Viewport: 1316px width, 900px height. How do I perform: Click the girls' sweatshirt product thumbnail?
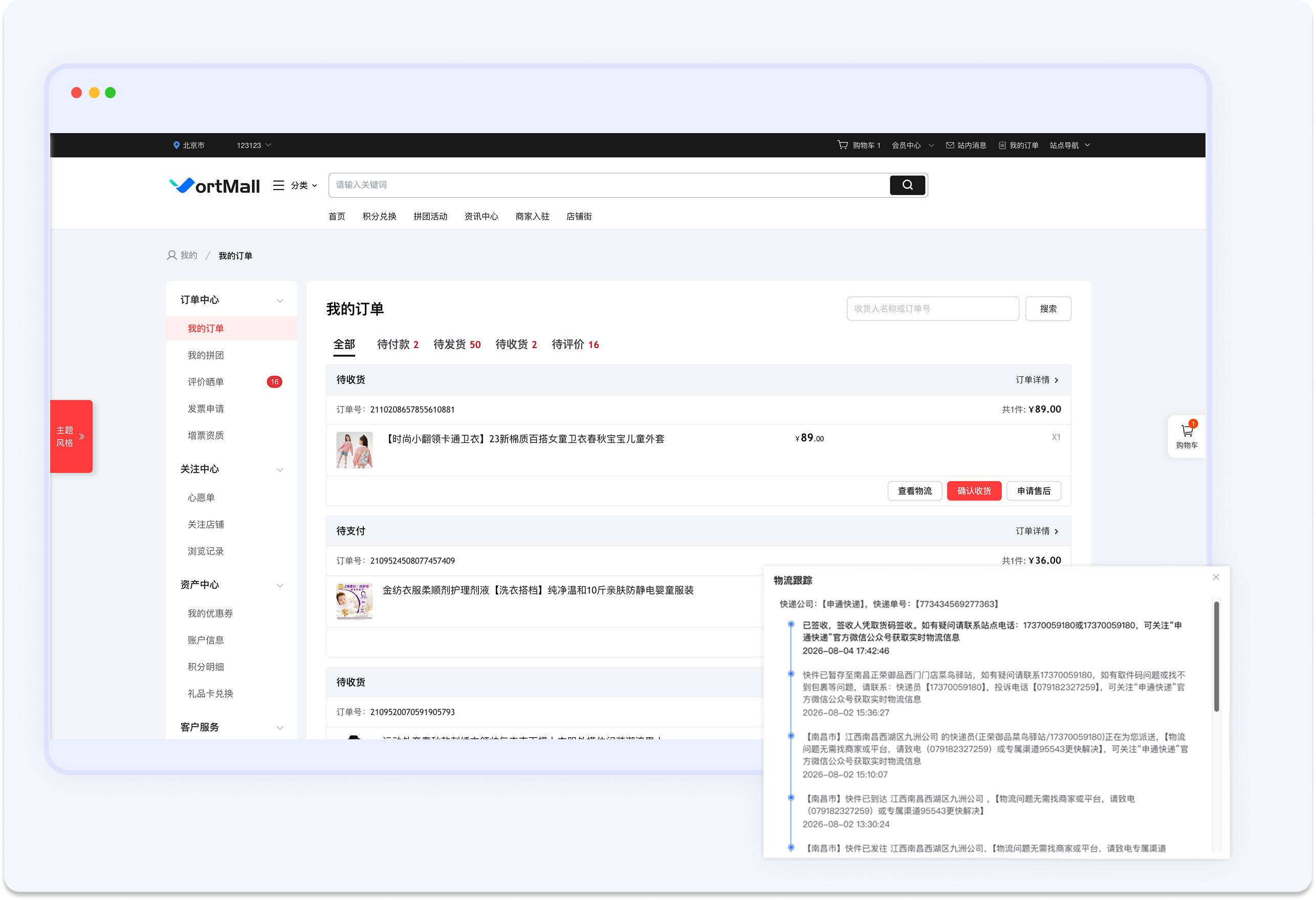tap(355, 450)
